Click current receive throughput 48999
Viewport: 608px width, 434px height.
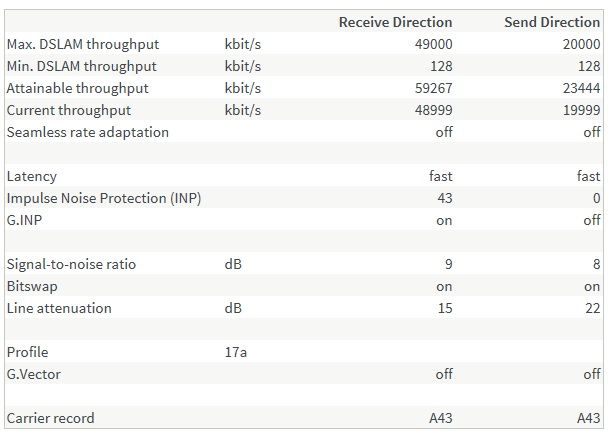point(434,110)
